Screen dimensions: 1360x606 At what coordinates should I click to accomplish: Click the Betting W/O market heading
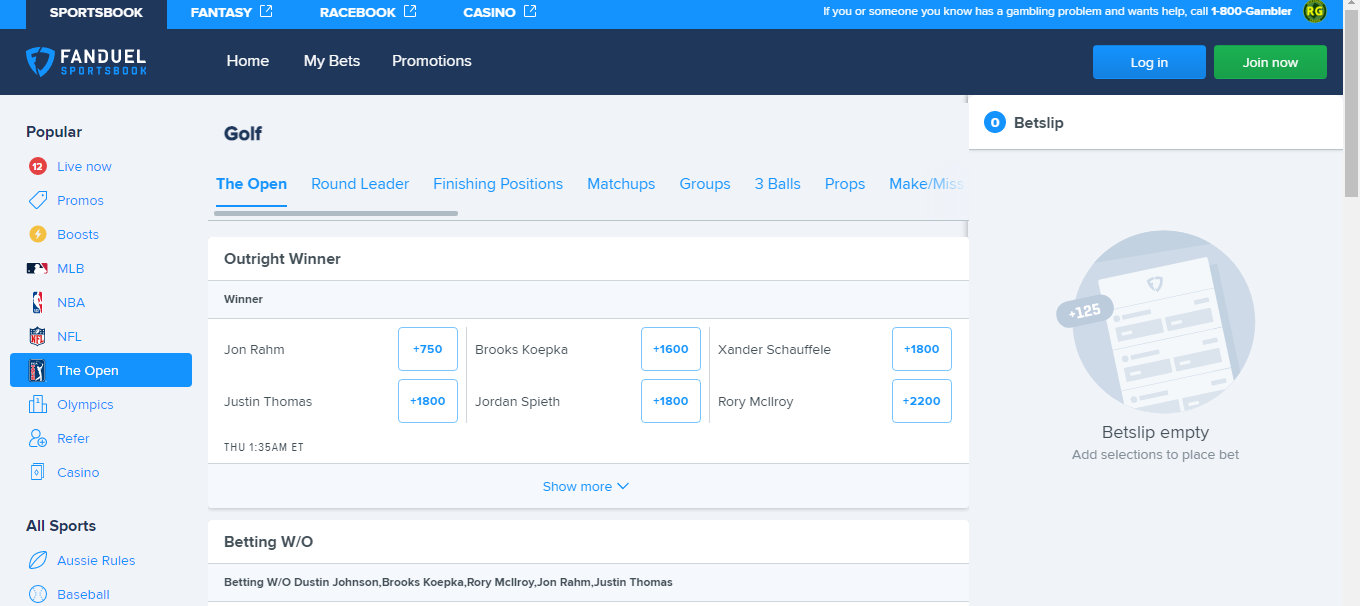click(268, 542)
